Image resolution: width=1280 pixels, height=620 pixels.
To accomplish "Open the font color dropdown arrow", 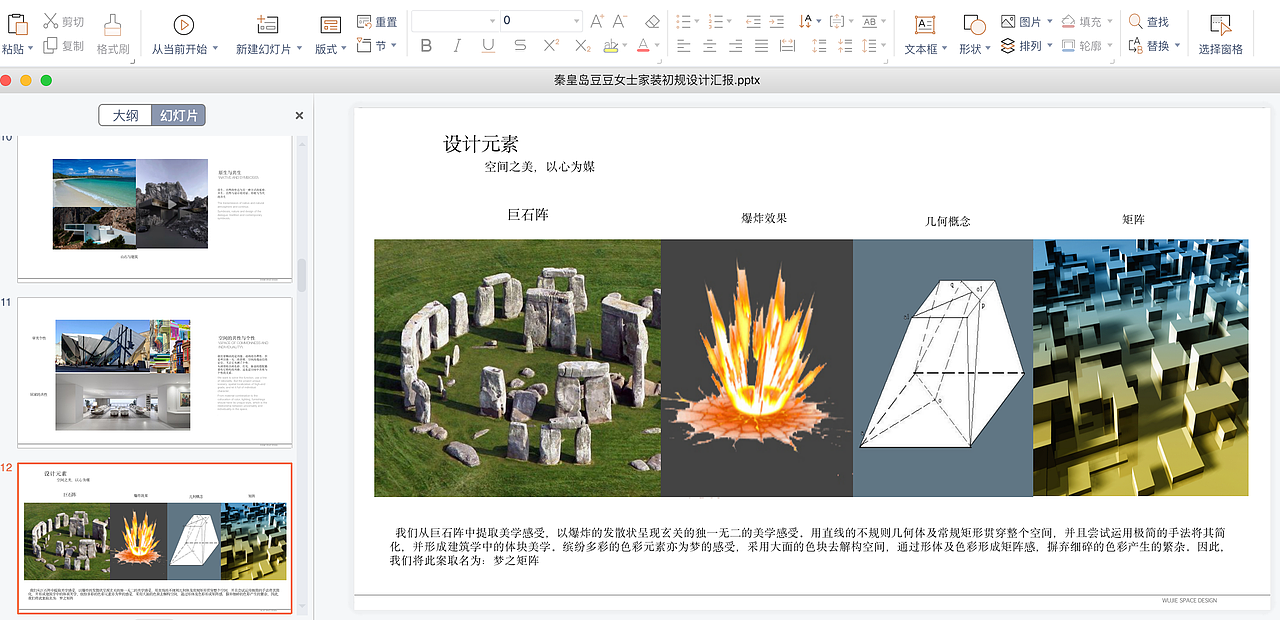I will point(657,46).
